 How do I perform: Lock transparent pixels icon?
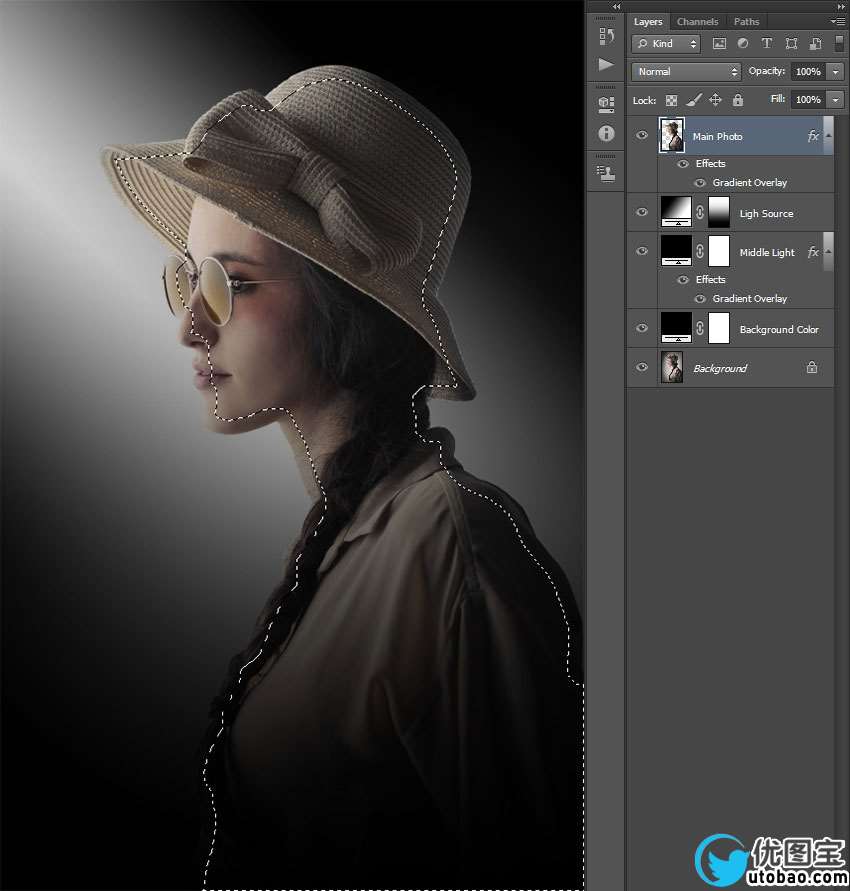(x=672, y=101)
